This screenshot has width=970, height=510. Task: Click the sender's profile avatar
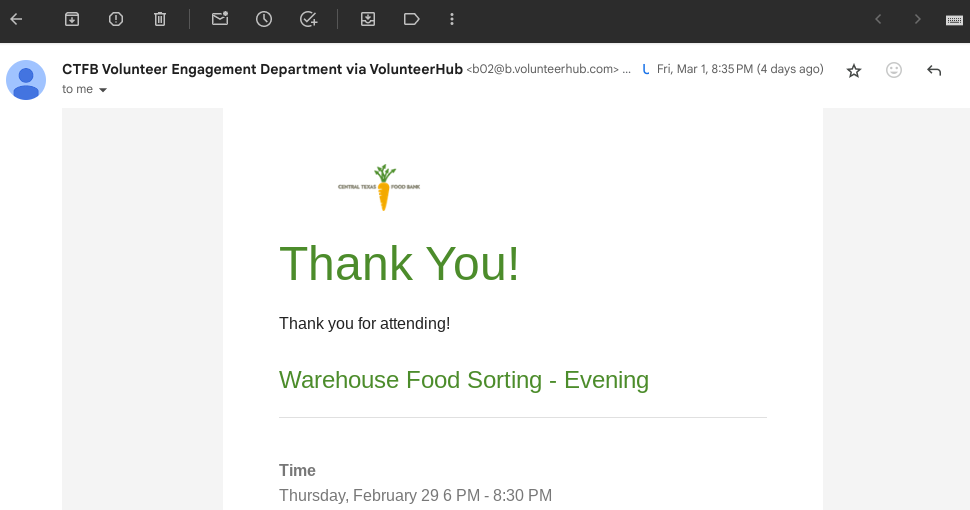[26, 80]
